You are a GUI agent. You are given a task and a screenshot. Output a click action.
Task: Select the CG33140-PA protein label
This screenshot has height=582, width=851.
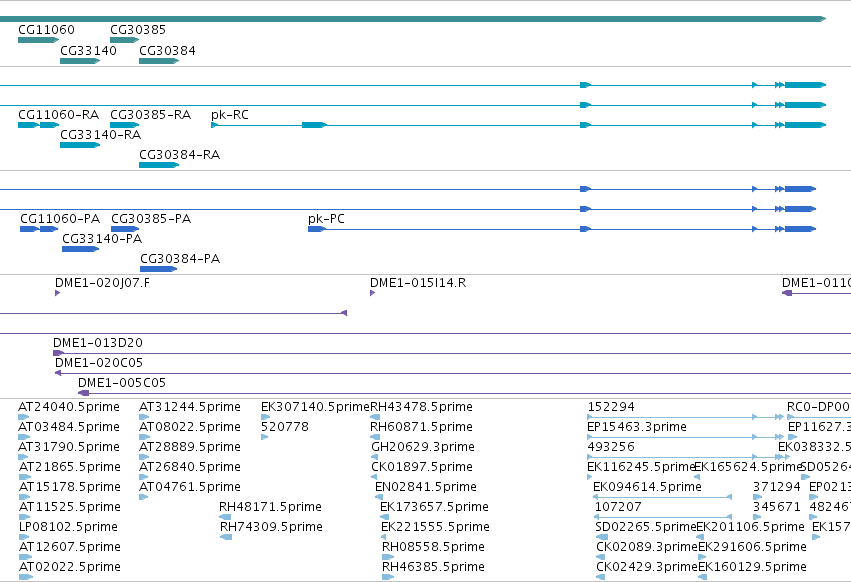point(102,239)
